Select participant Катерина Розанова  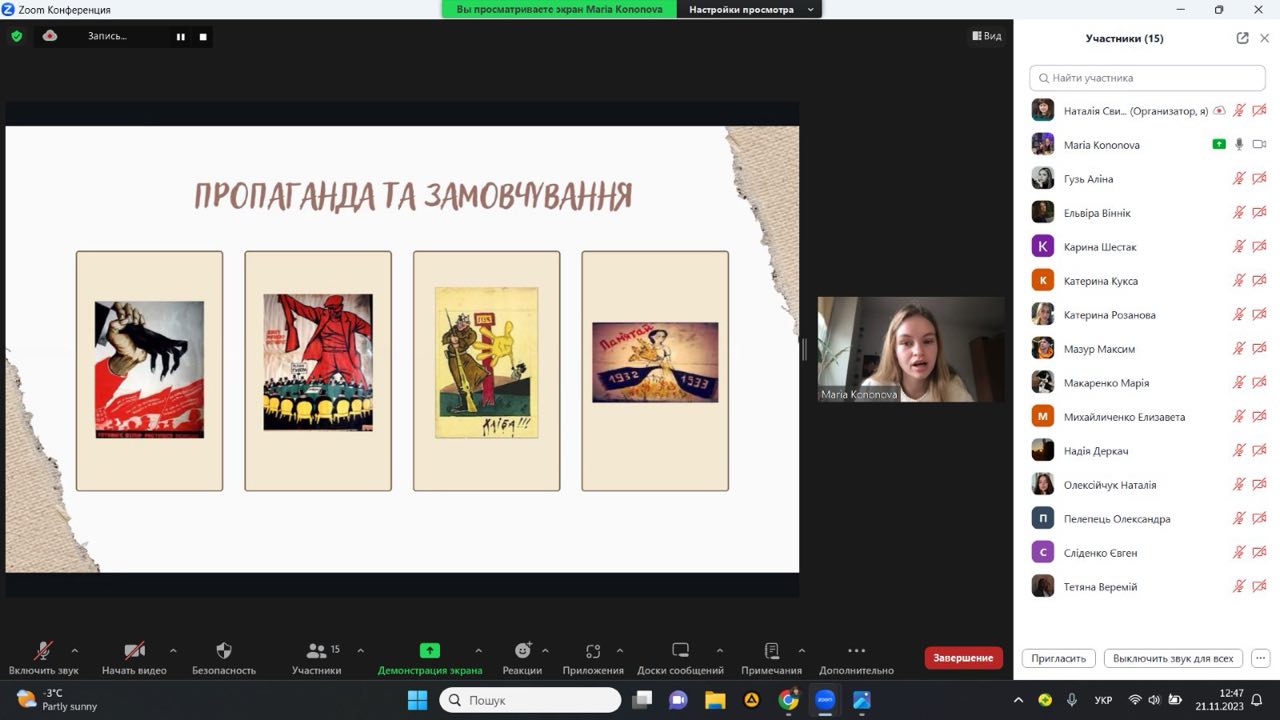1148,315
